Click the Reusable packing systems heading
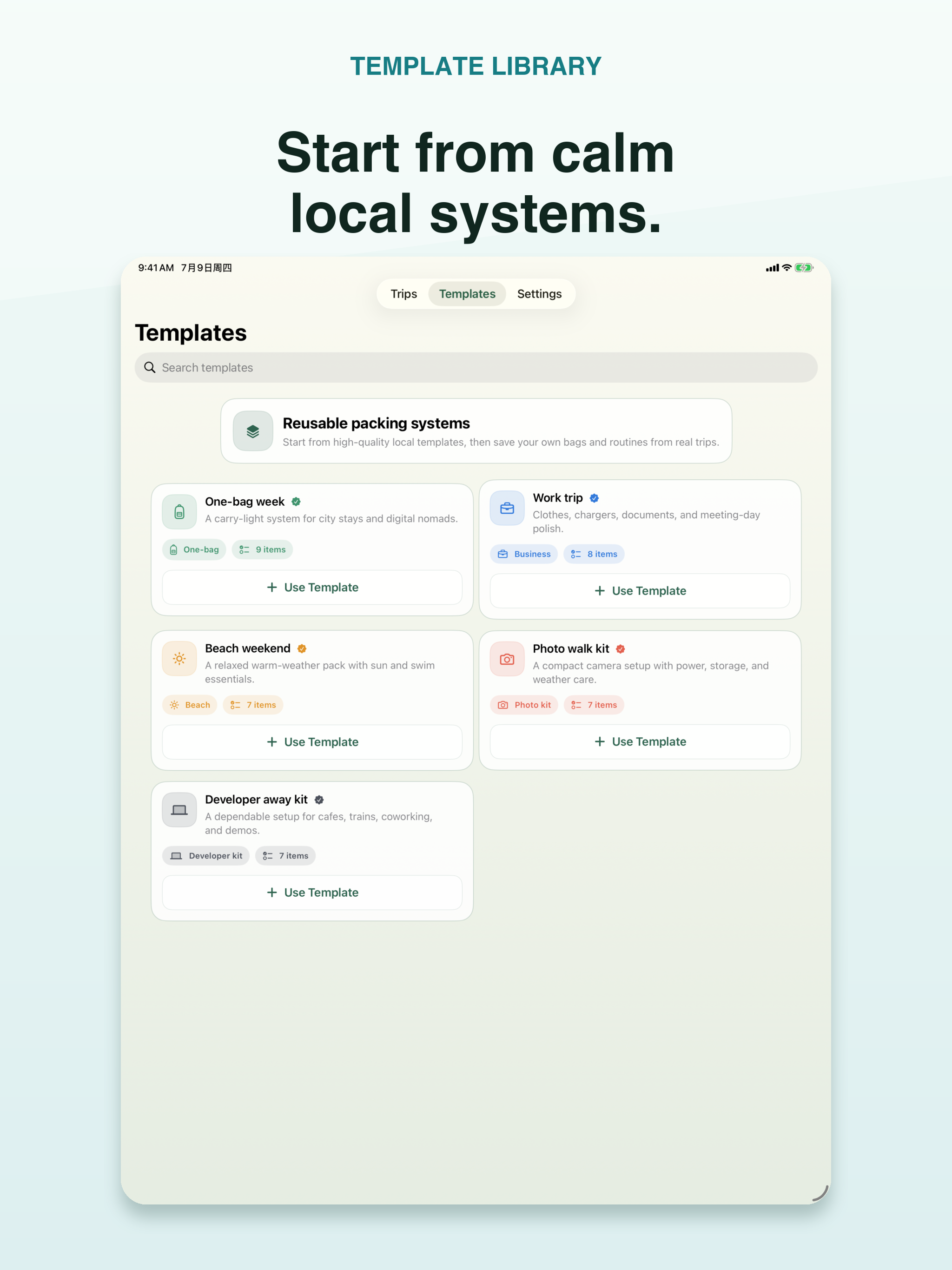 pos(376,423)
